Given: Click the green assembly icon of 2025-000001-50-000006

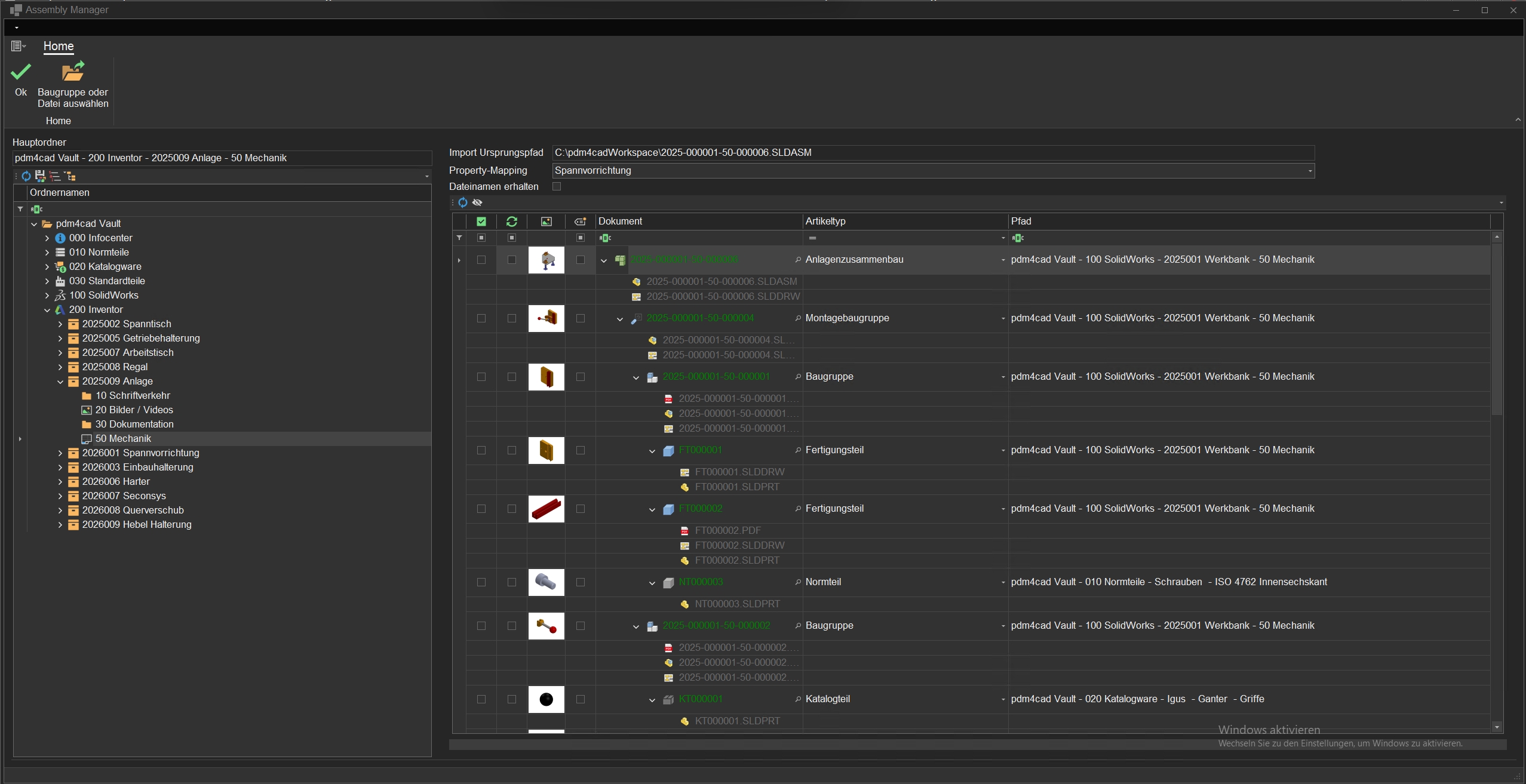Looking at the screenshot, I should tap(620, 260).
